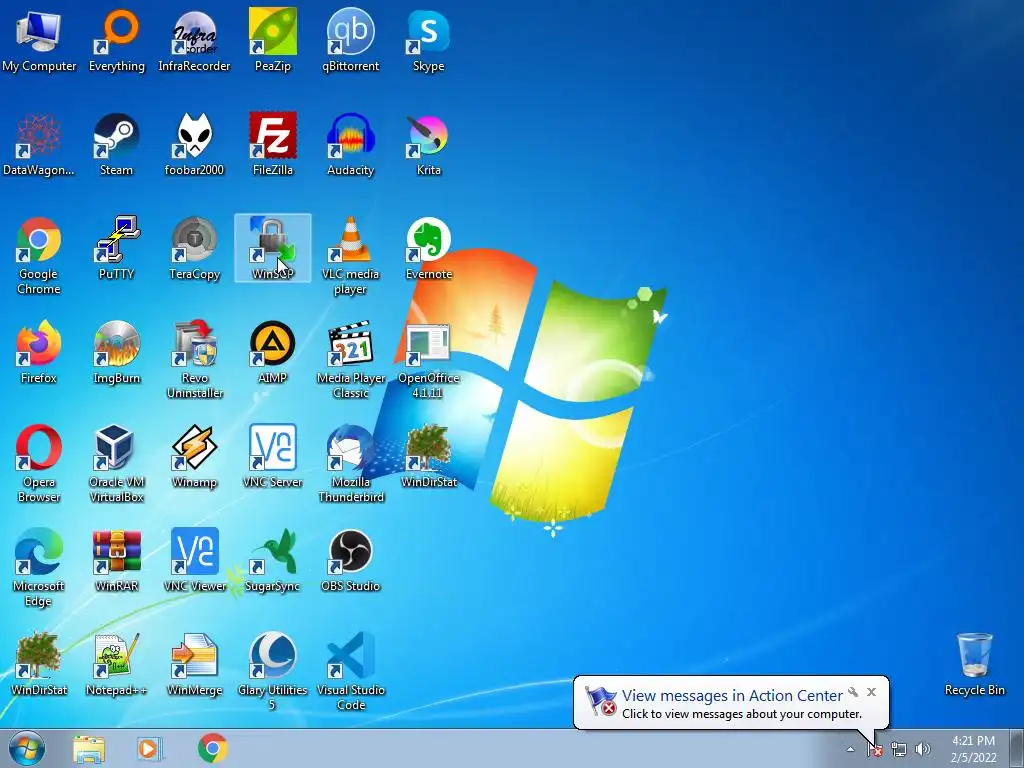Launch Skype from desktop
This screenshot has width=1024, height=768.
pos(428,41)
